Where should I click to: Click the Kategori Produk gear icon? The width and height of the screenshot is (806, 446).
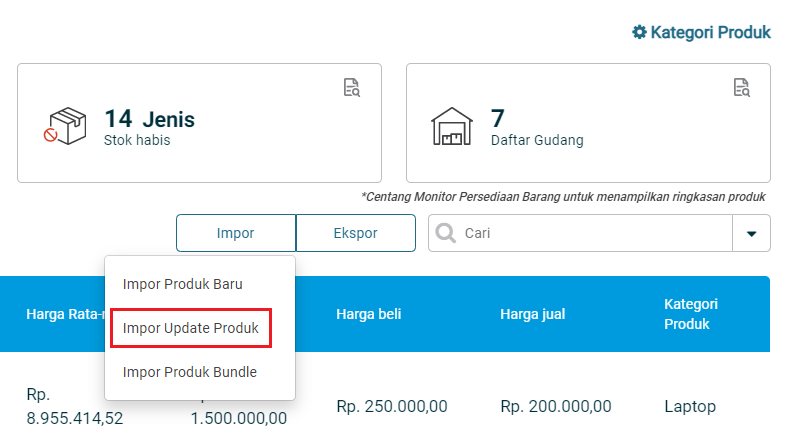click(639, 32)
